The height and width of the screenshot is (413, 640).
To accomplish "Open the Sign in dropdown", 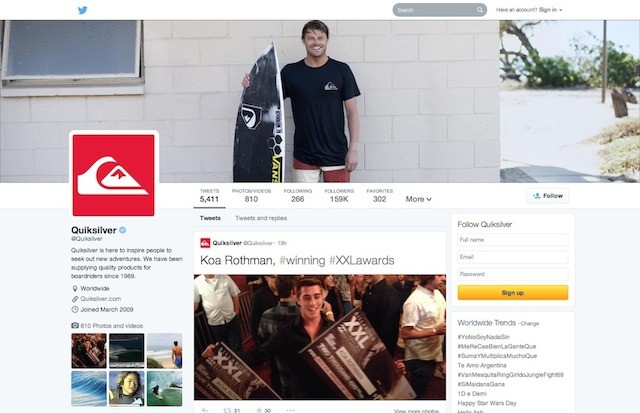I will [550, 10].
